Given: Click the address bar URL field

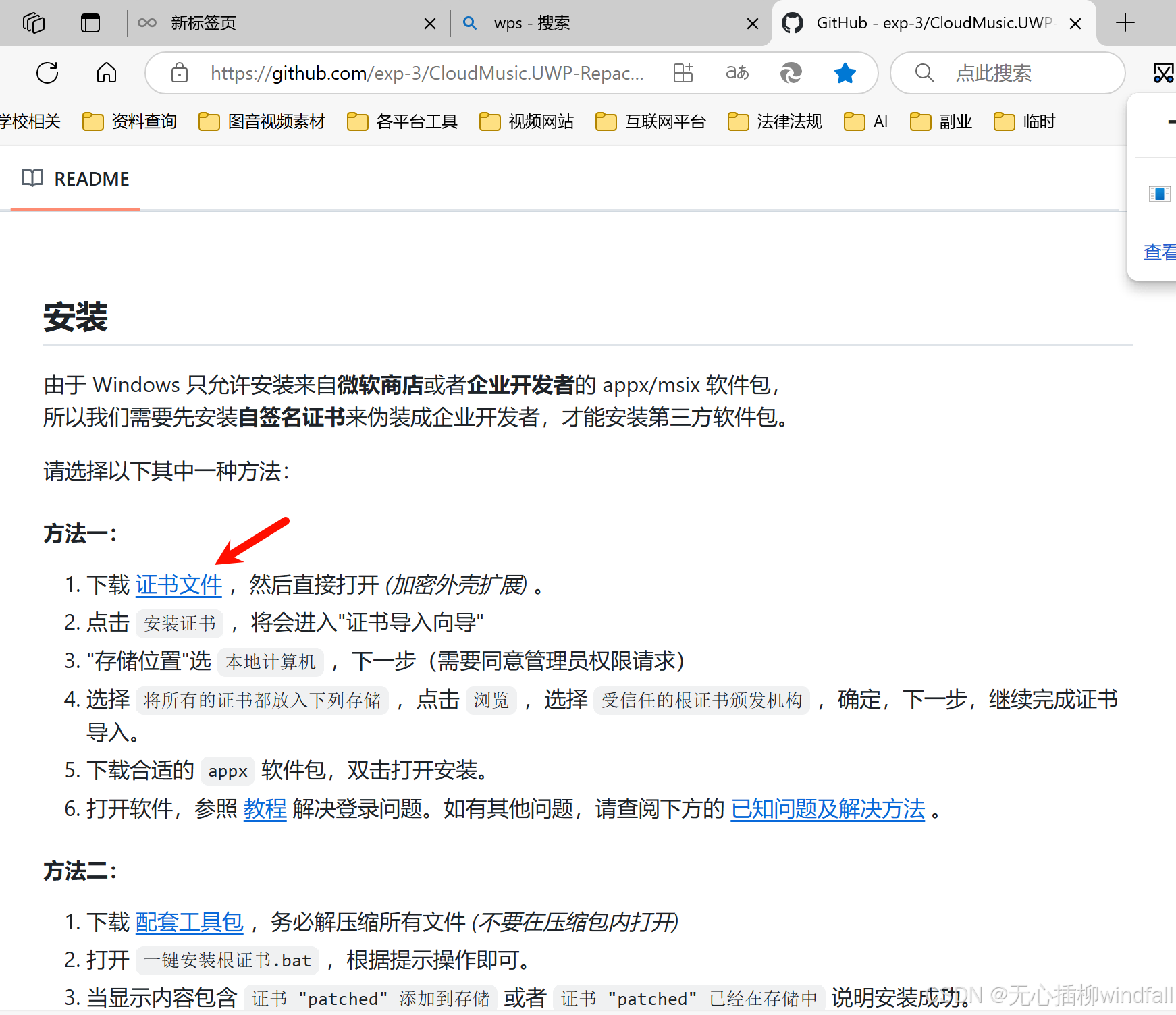Looking at the screenshot, I should tap(427, 73).
